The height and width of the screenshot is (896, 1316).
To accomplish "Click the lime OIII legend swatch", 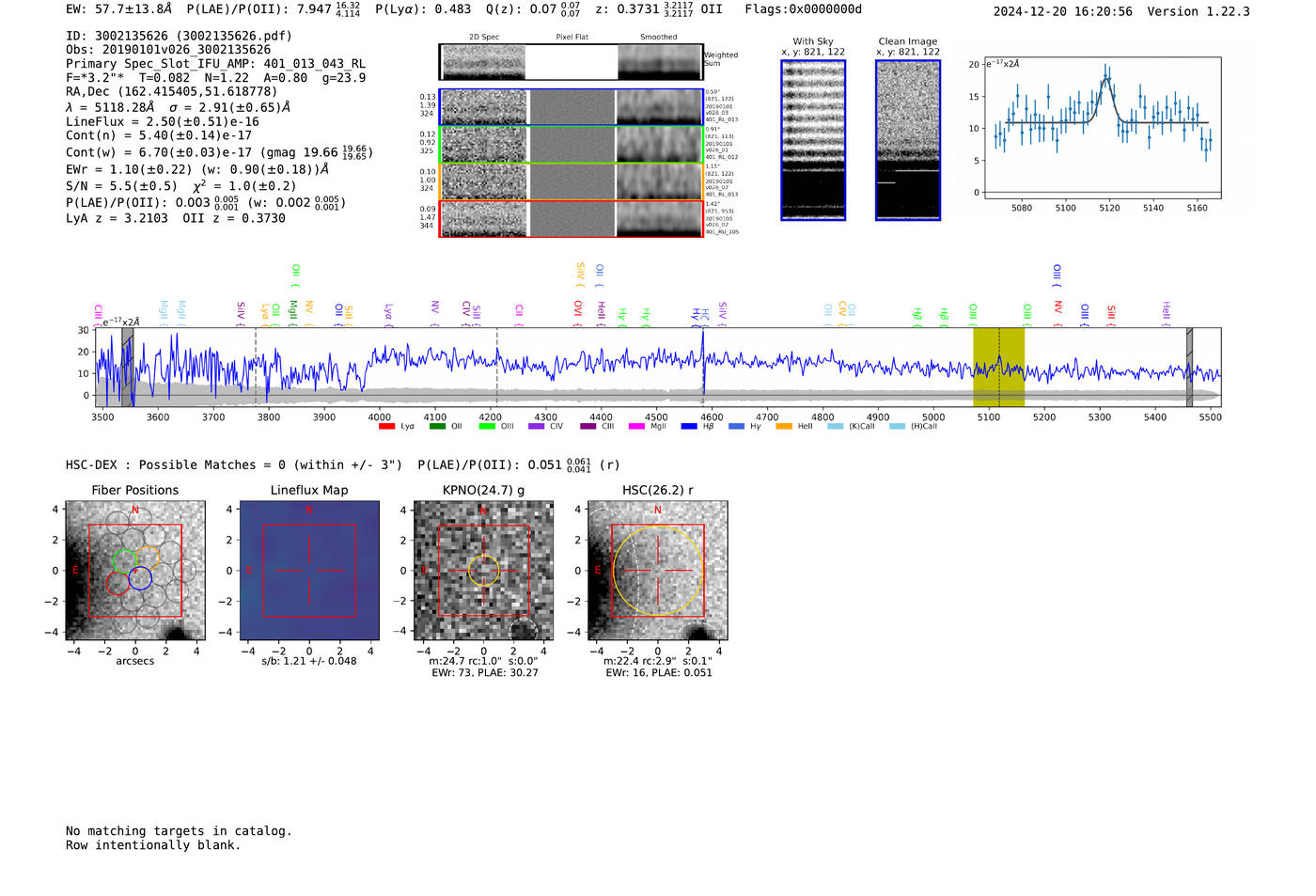I will 487,427.
